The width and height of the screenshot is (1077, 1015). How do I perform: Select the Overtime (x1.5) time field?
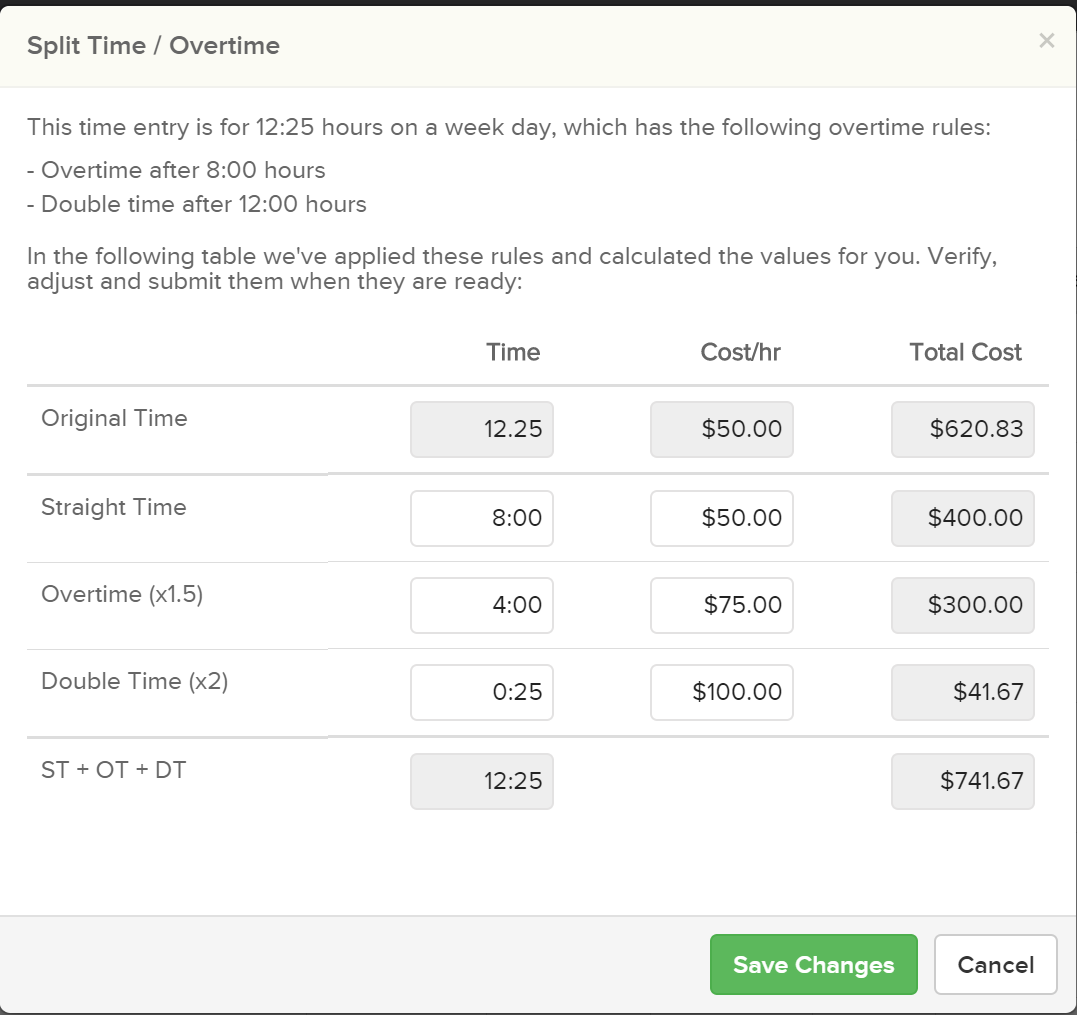pos(481,605)
